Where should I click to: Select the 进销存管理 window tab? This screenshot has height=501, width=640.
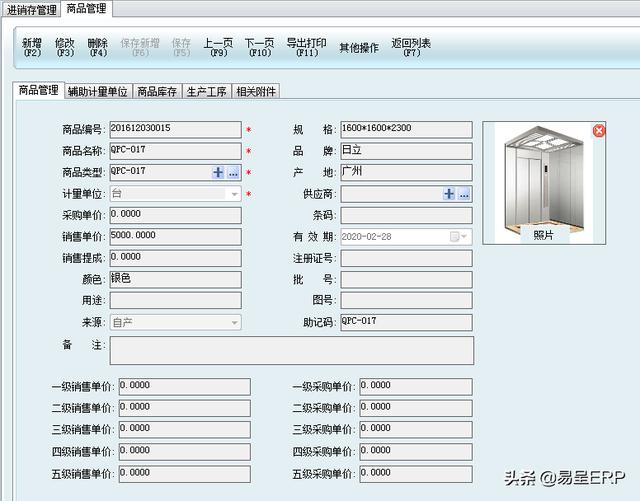coord(32,9)
